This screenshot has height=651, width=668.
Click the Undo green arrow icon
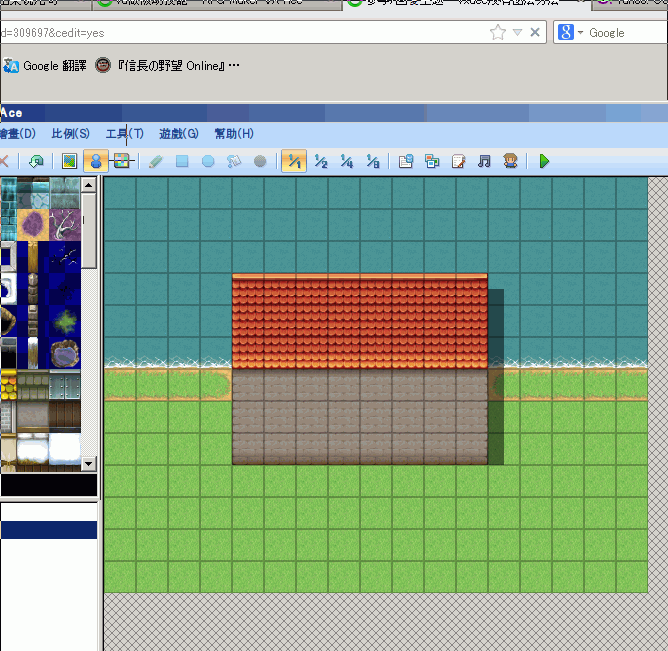coord(36,161)
